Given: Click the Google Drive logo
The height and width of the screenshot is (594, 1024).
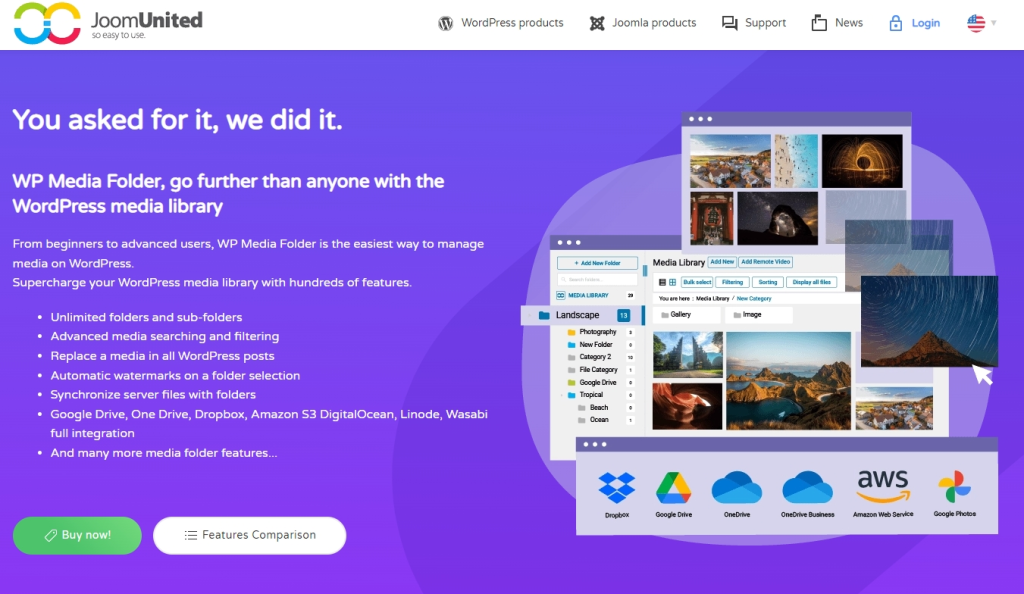Looking at the screenshot, I should 673,488.
